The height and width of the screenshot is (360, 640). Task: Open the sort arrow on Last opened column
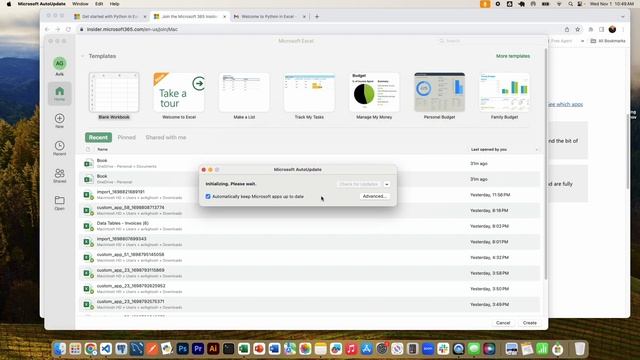(536, 150)
